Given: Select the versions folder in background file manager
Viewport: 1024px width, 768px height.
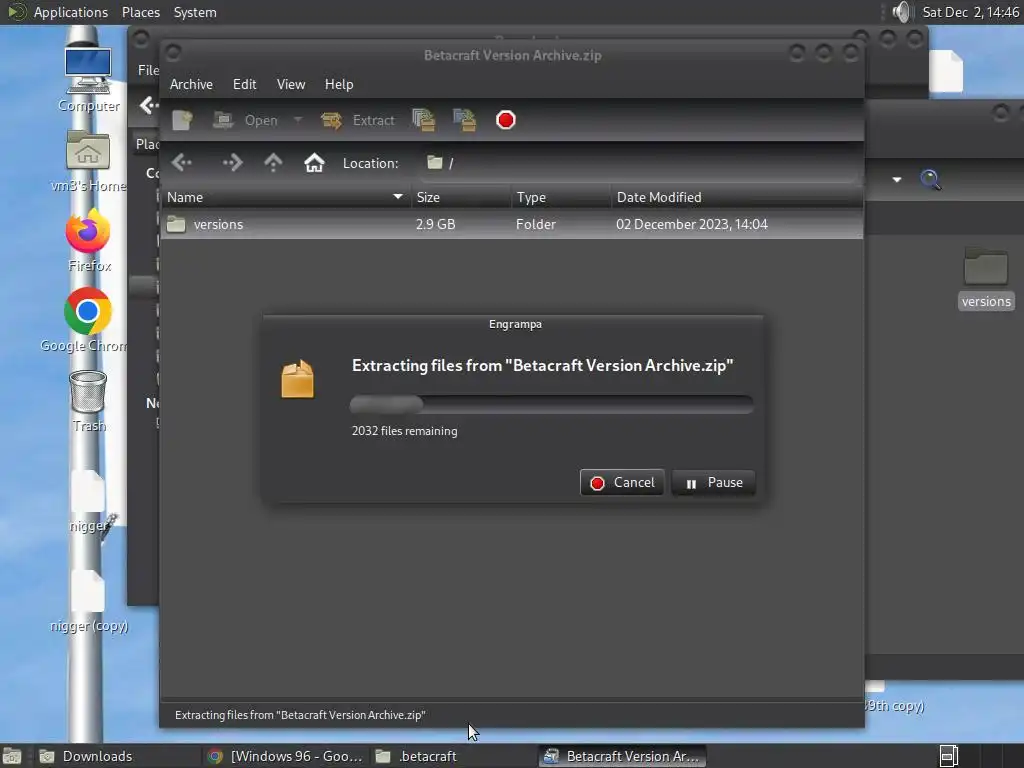Looking at the screenshot, I should point(985,279).
